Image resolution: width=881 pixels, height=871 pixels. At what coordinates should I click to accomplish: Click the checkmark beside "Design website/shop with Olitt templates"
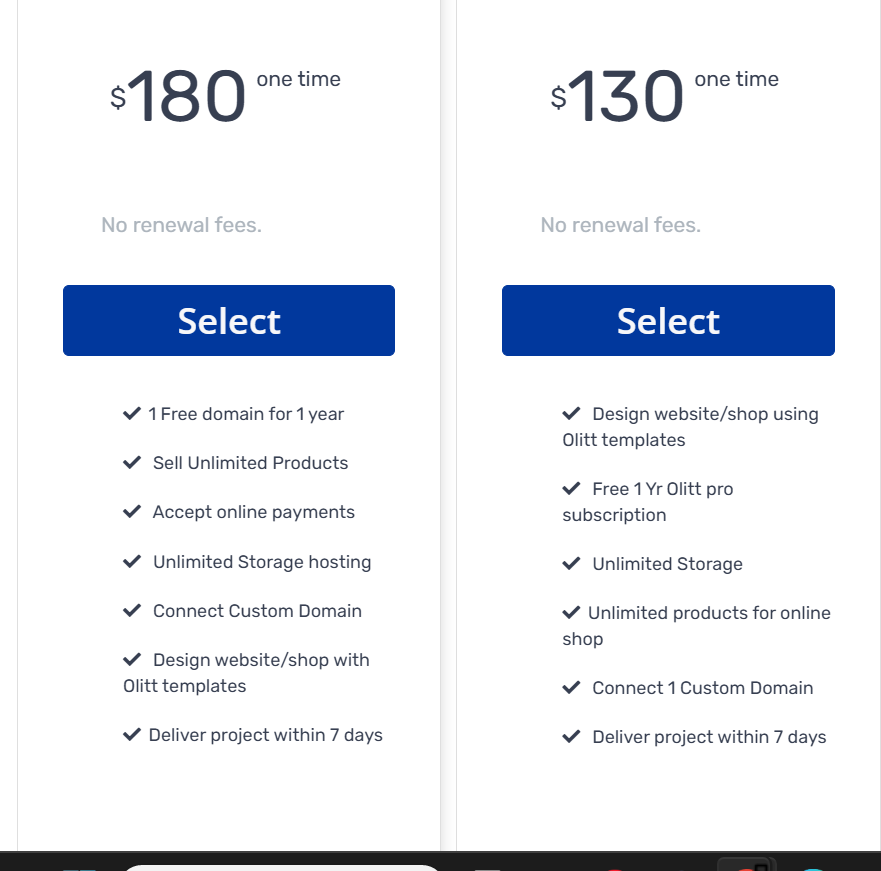131,660
